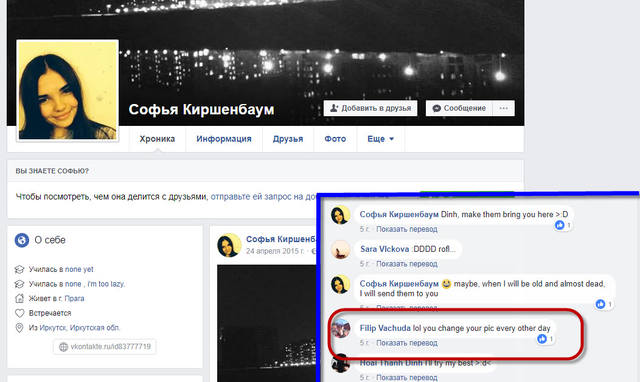Click Софья Киршенбаум name on maybe comment

(x=399, y=283)
